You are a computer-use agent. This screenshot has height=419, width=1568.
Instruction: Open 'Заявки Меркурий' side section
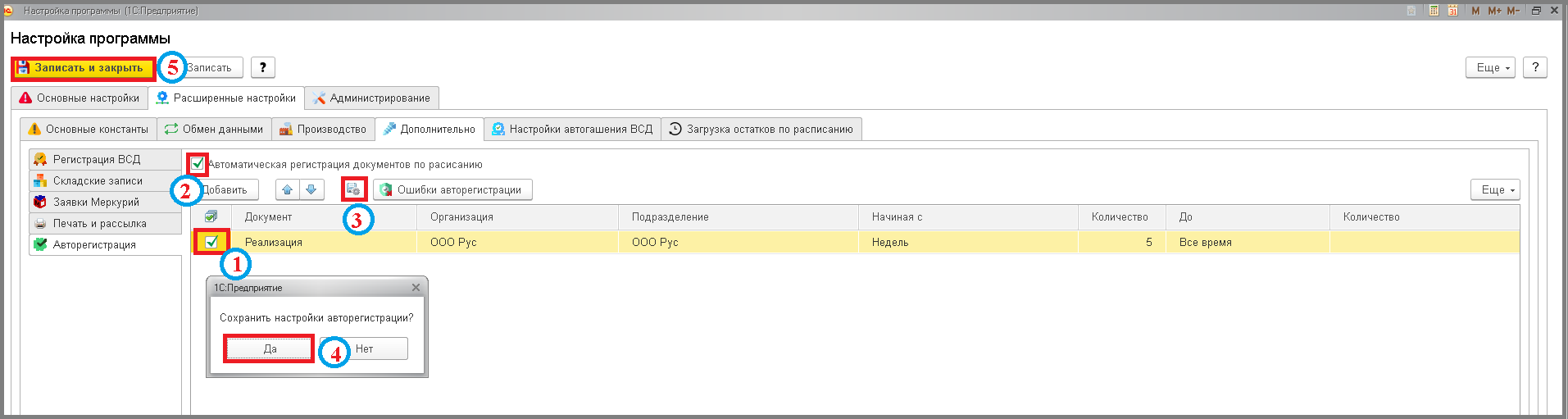tap(105, 202)
